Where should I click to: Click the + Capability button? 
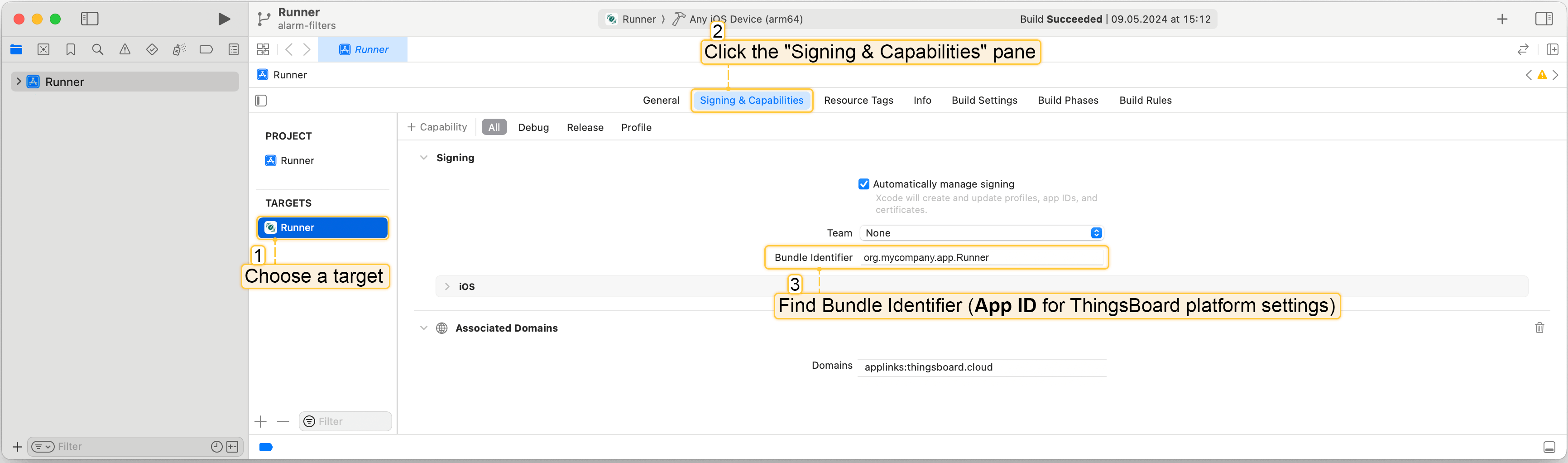(437, 127)
